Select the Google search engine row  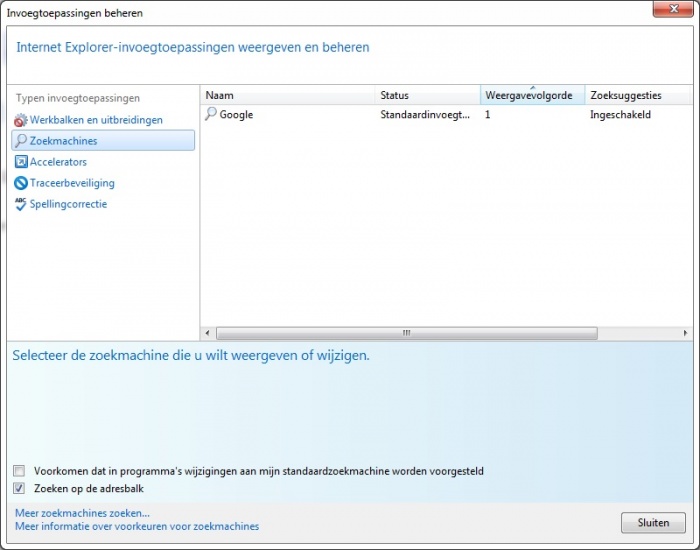tap(446, 115)
